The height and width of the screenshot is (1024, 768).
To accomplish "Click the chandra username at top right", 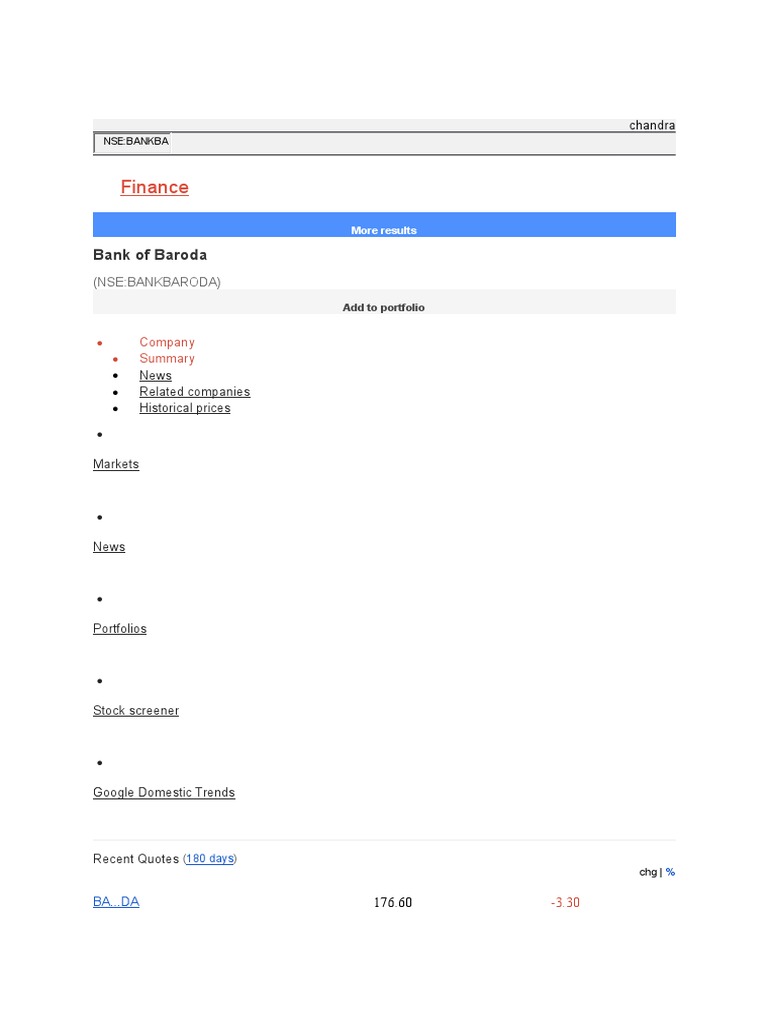I will coord(652,125).
